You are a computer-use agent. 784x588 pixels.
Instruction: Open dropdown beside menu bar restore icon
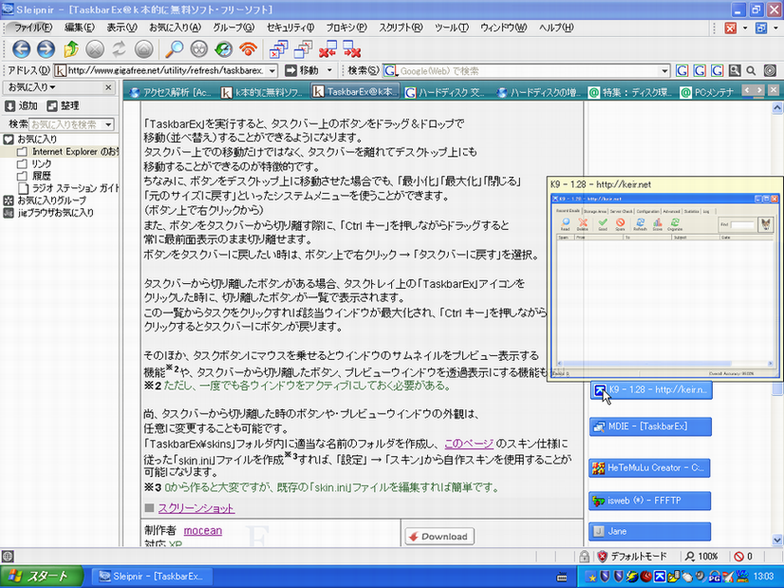[776, 28]
